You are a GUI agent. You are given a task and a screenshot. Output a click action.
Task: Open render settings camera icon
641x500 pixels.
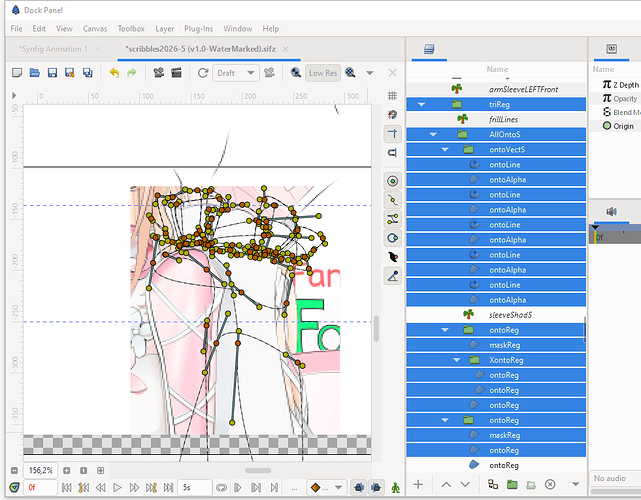[x=159, y=73]
